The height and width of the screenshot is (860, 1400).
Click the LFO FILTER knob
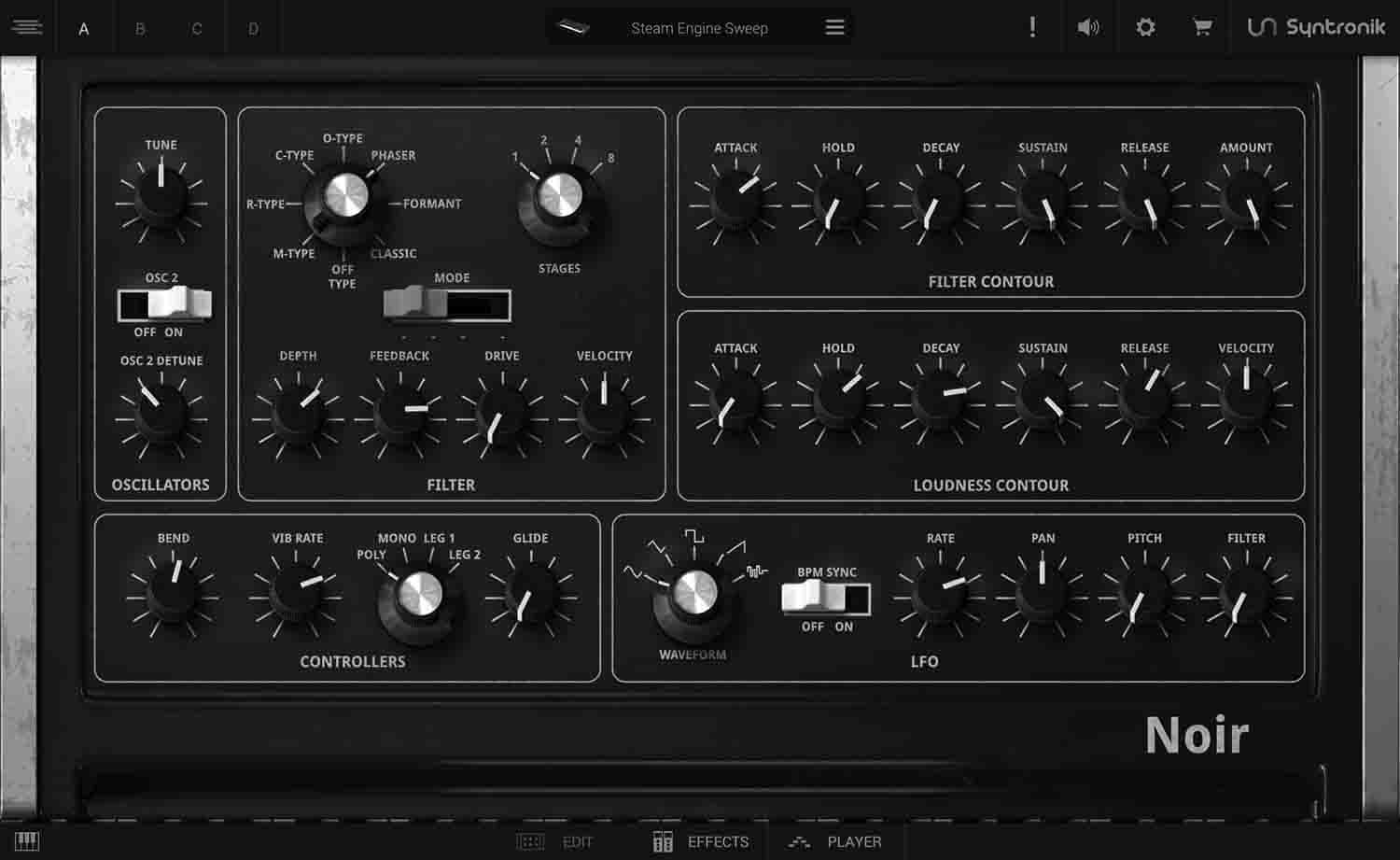click(1246, 593)
